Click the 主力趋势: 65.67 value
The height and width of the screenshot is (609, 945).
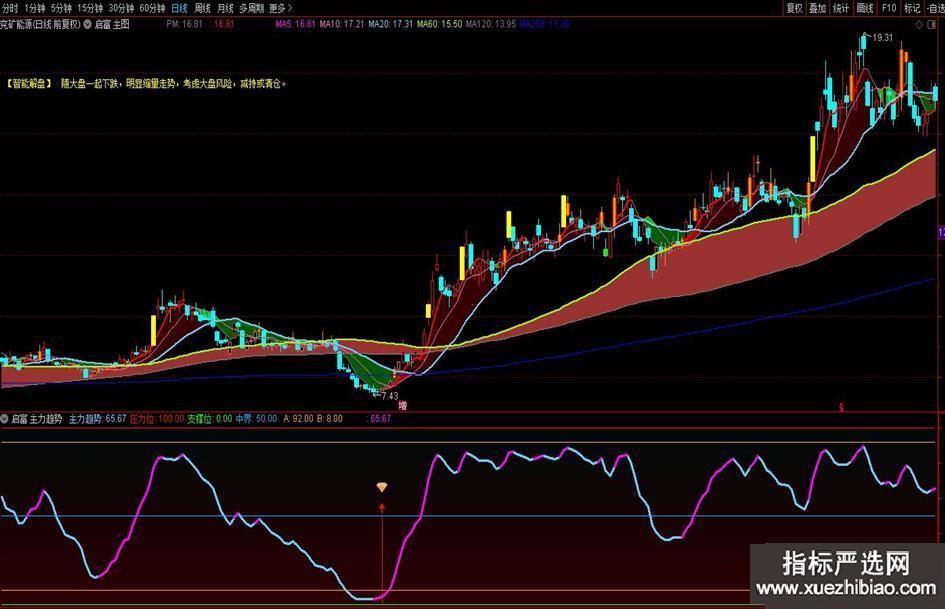click(98, 418)
